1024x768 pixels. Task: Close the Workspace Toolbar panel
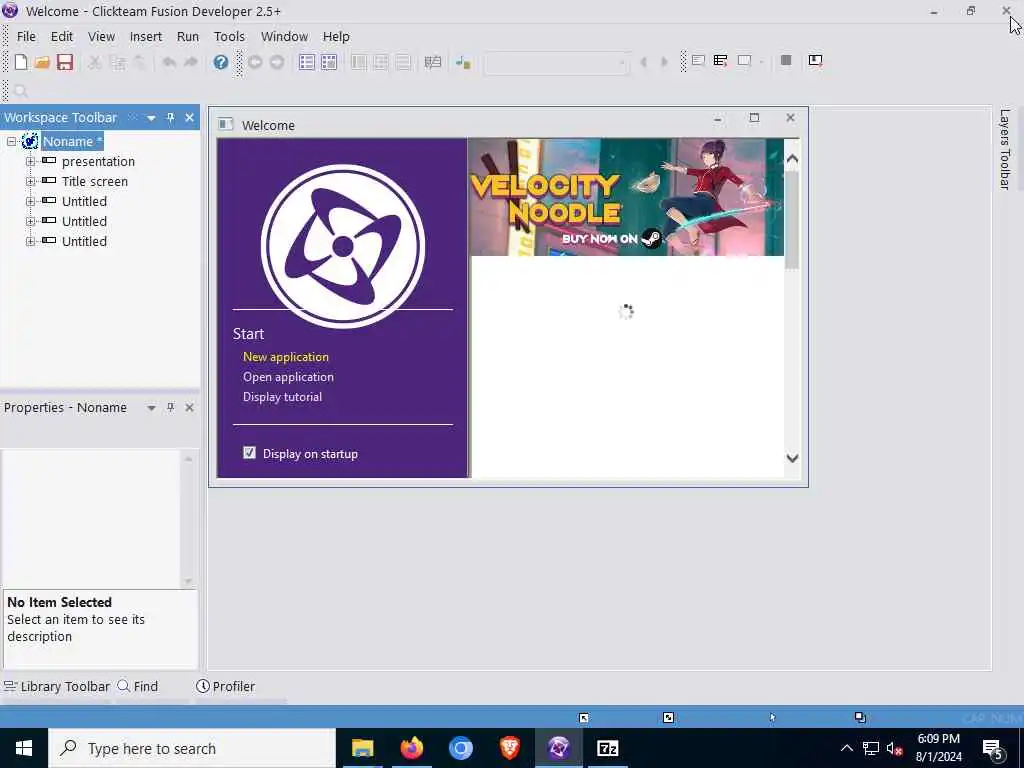tap(189, 118)
